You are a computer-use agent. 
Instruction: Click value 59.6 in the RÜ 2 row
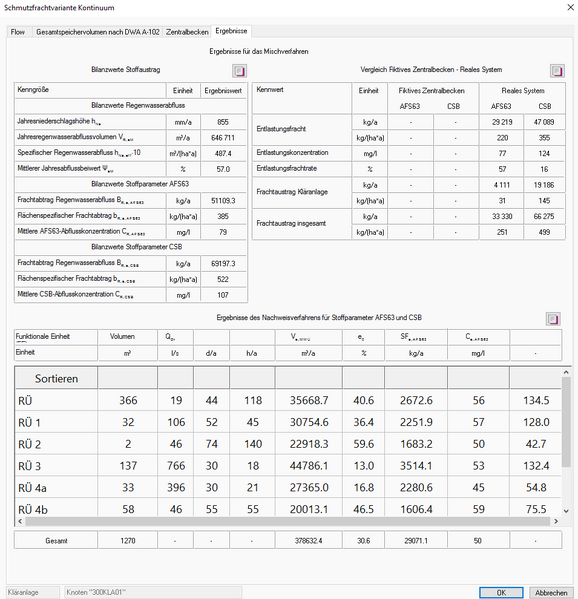point(363,444)
